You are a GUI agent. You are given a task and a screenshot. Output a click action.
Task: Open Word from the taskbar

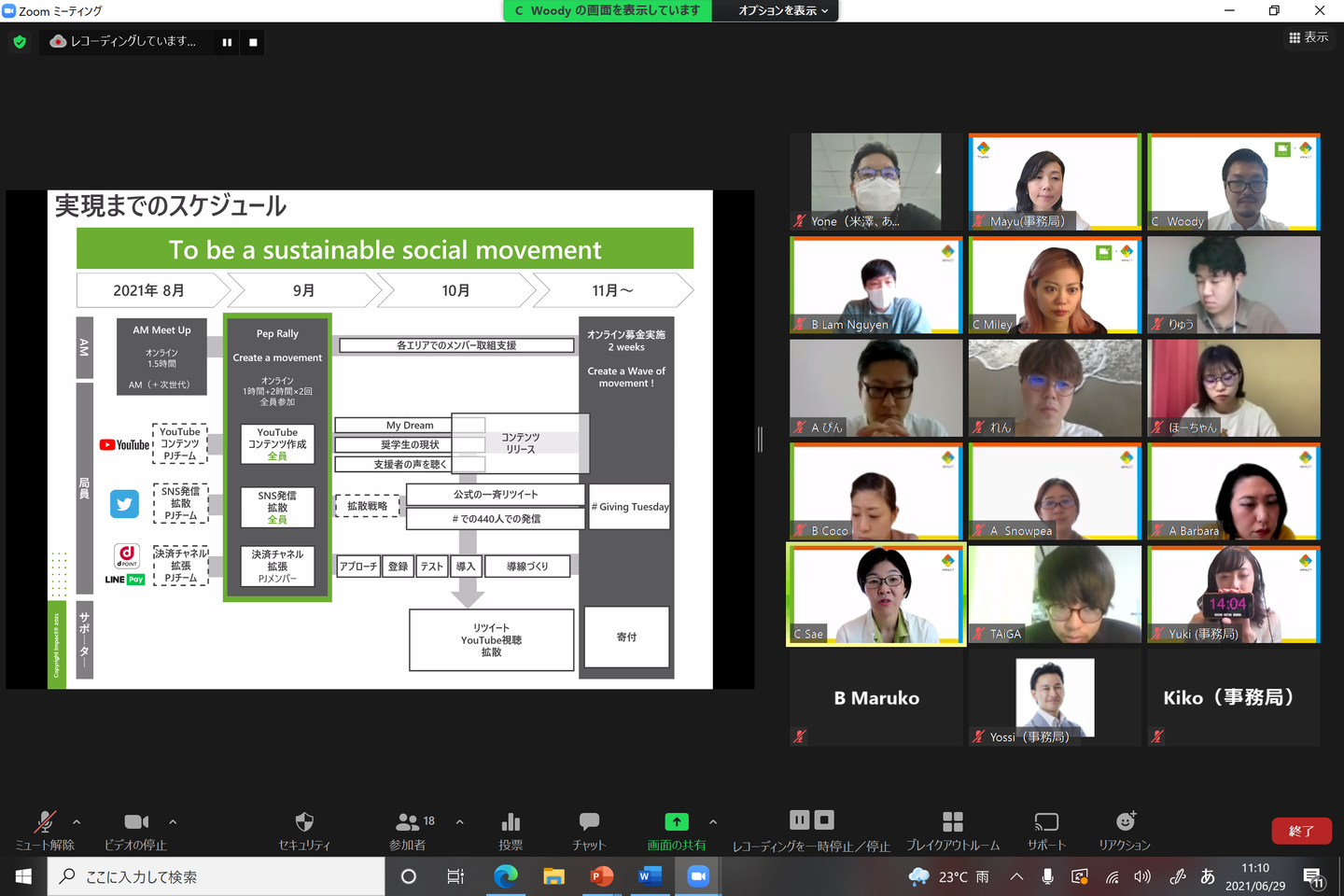tap(651, 876)
